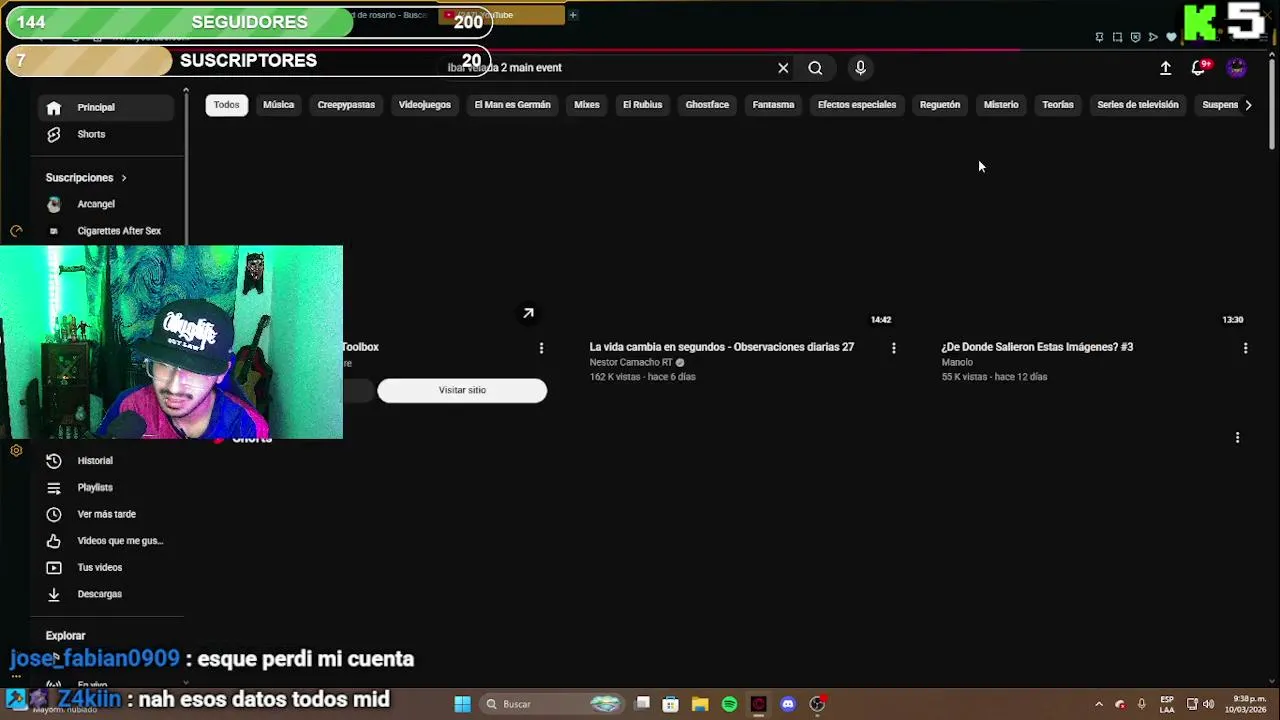
Task: Click the browser shield blocker icon
Action: 1135,37
